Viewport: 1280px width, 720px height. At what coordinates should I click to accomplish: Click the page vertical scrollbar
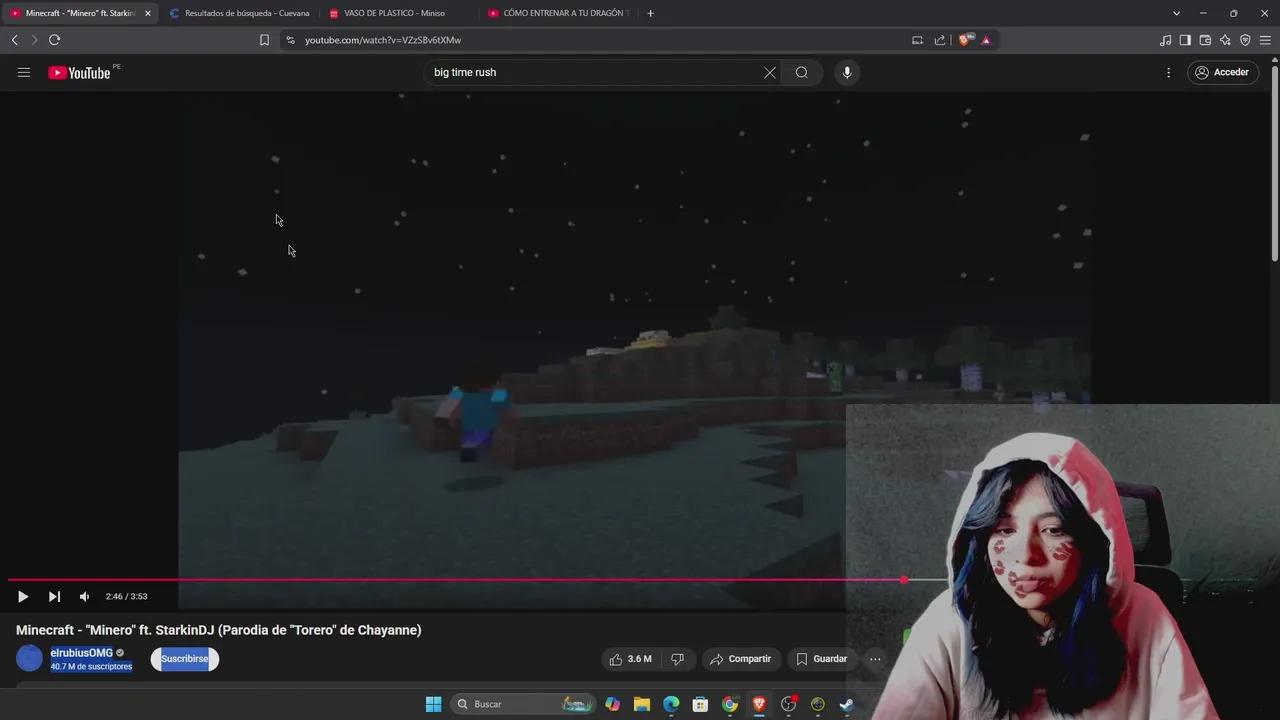point(1274,165)
